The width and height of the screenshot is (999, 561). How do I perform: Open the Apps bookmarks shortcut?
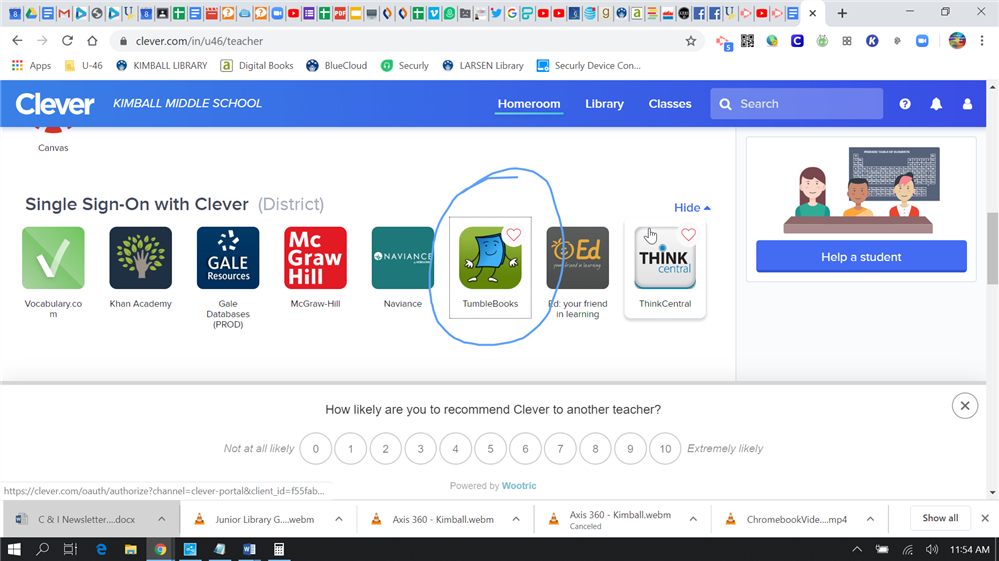pos(31,65)
